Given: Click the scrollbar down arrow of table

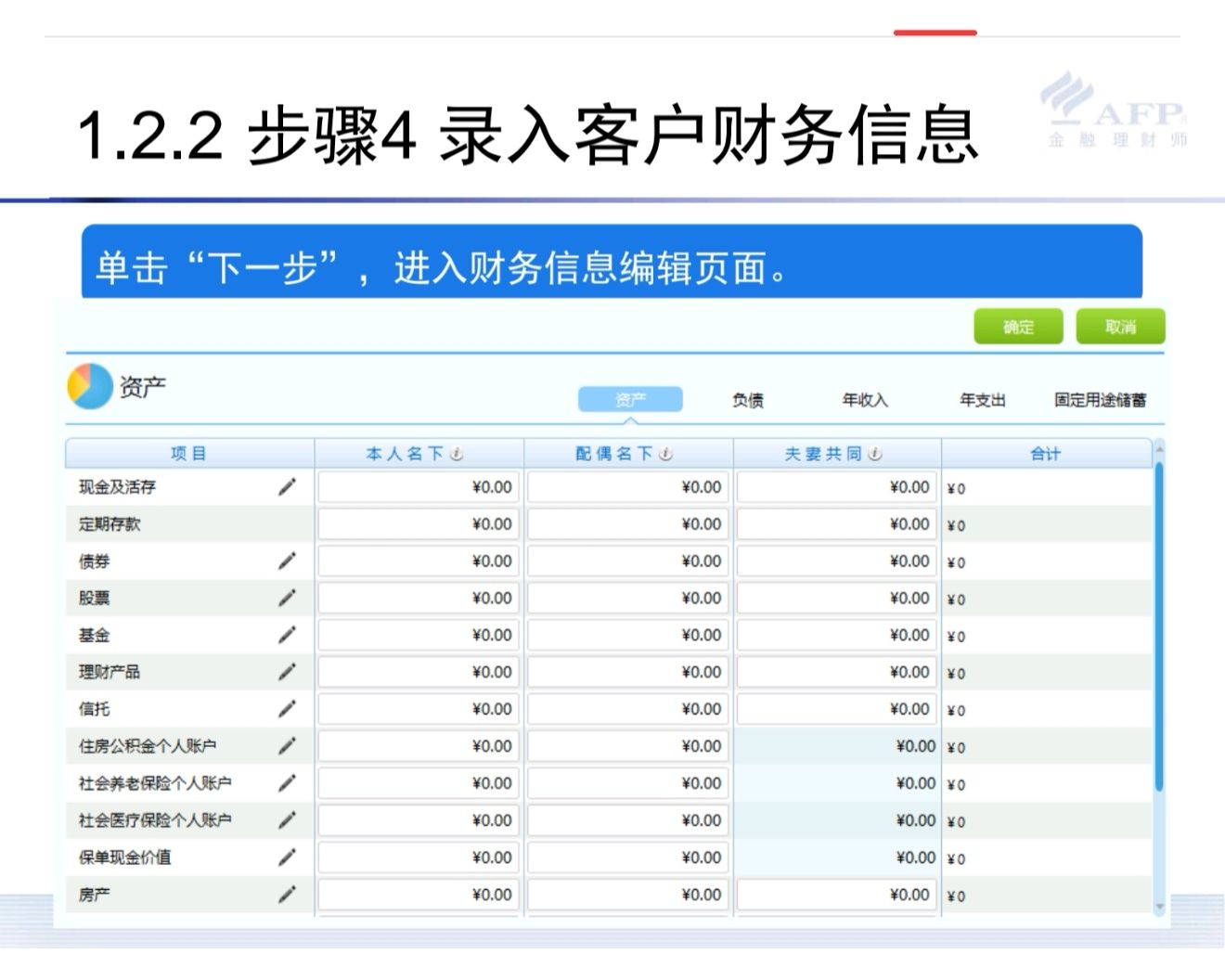Looking at the screenshot, I should click(1159, 907).
